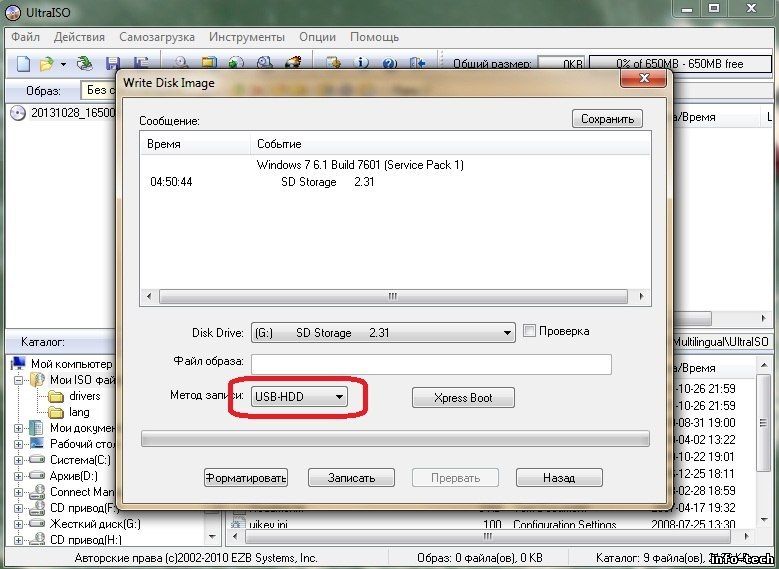Click the scroll-down arrow of catalog tree
Screen dimensions: 779x569
(213, 536)
